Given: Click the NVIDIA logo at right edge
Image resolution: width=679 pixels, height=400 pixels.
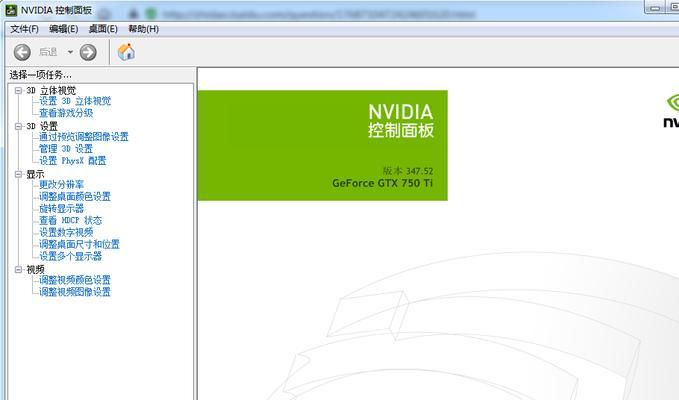Looking at the screenshot, I should (x=672, y=111).
